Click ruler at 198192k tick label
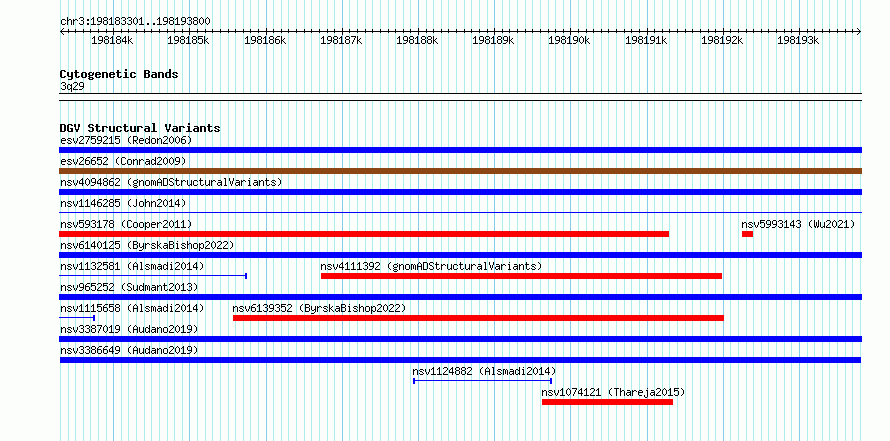This screenshot has width=890, height=441. click(722, 40)
